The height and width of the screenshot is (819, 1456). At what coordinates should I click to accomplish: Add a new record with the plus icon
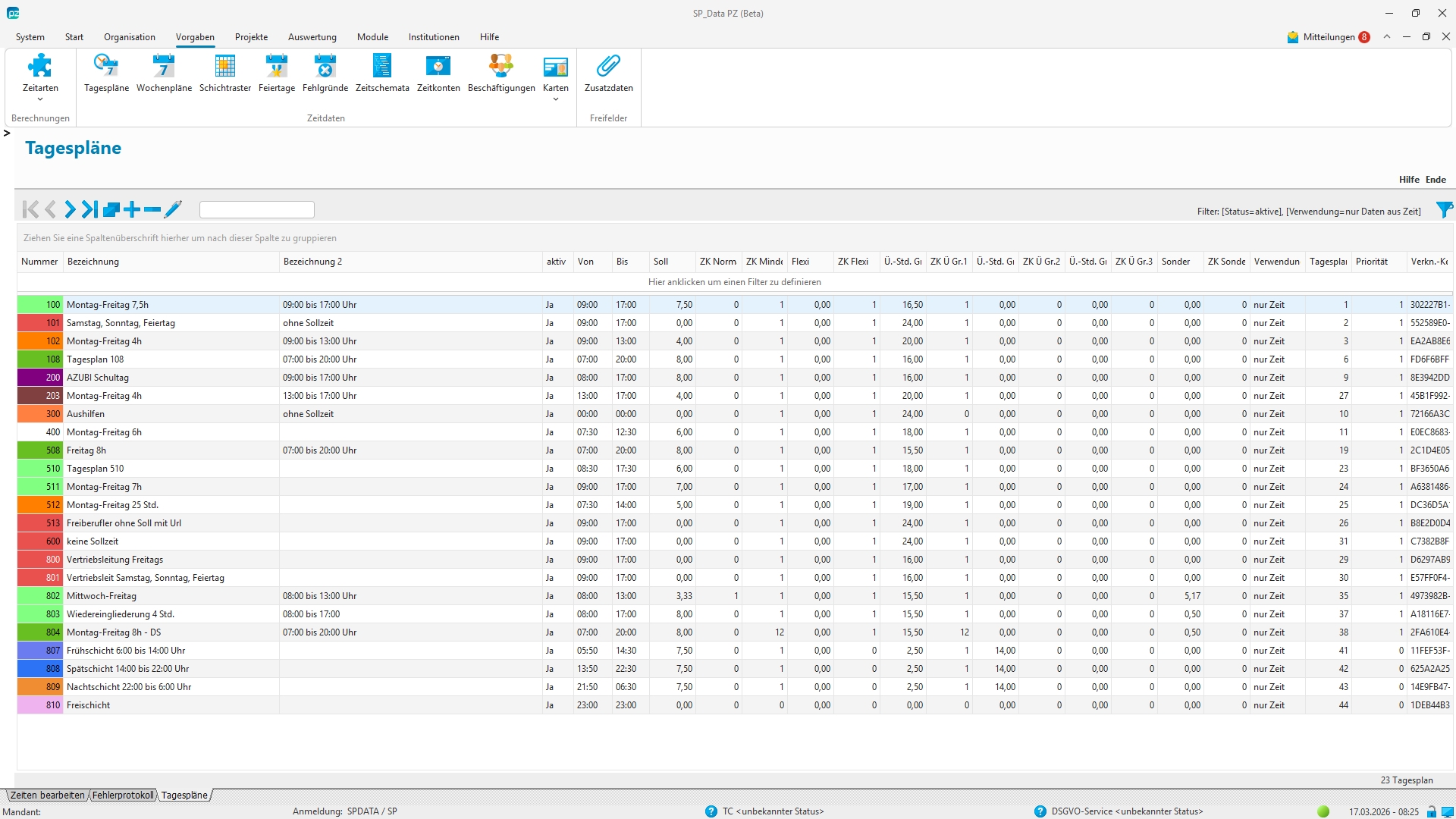[132, 209]
